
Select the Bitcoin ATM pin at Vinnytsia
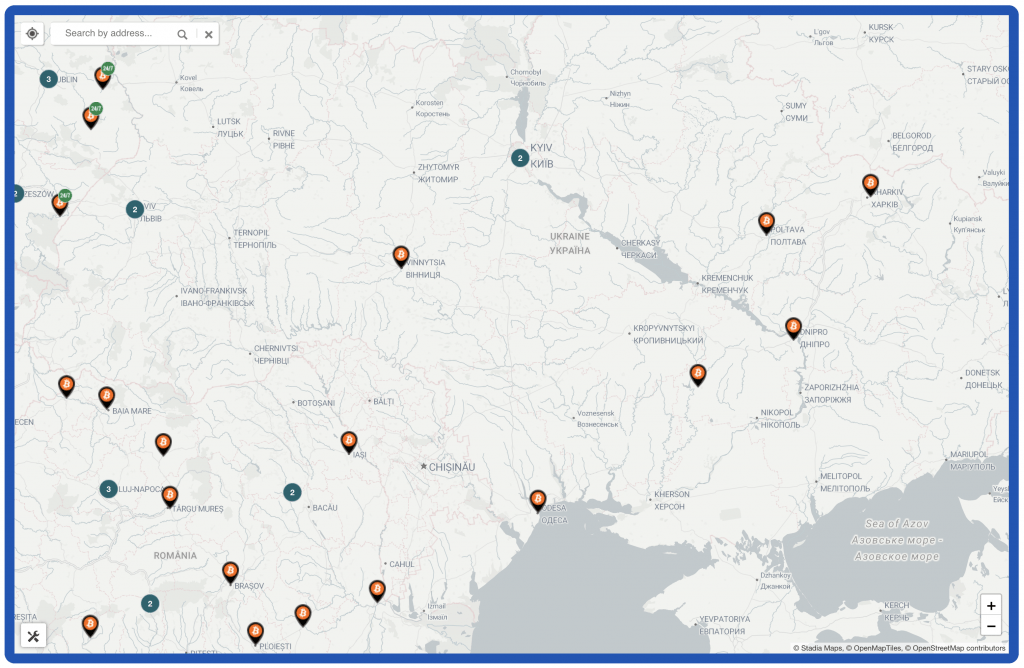coord(401,256)
